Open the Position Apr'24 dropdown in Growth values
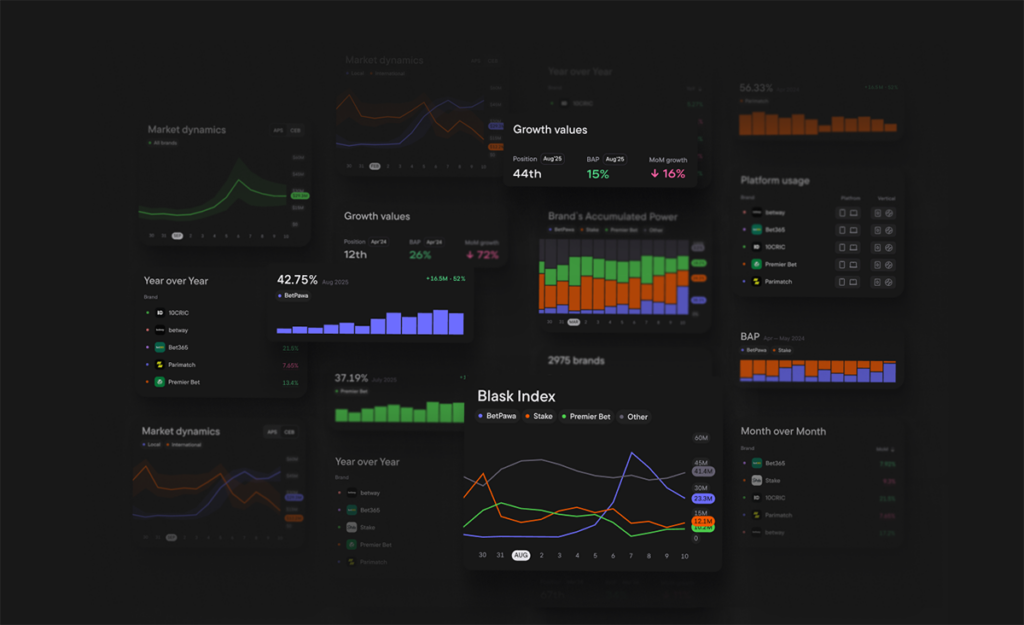Image resolution: width=1024 pixels, height=625 pixels. click(x=379, y=242)
